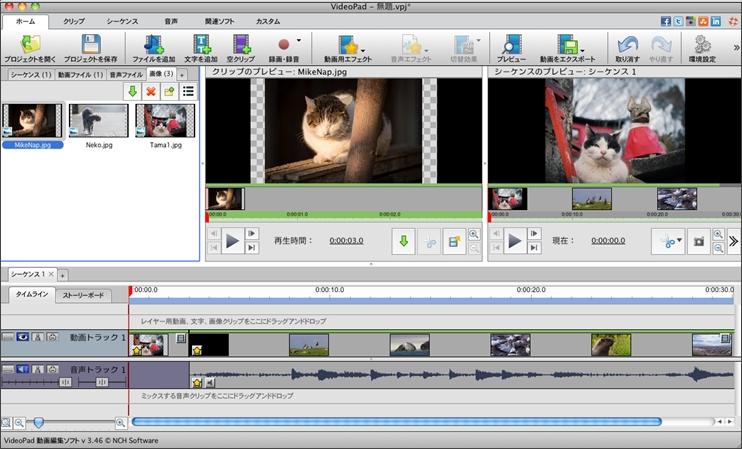Toggle lock icon on audio track 1
Image resolution: width=742 pixels, height=449 pixels.
(37, 369)
